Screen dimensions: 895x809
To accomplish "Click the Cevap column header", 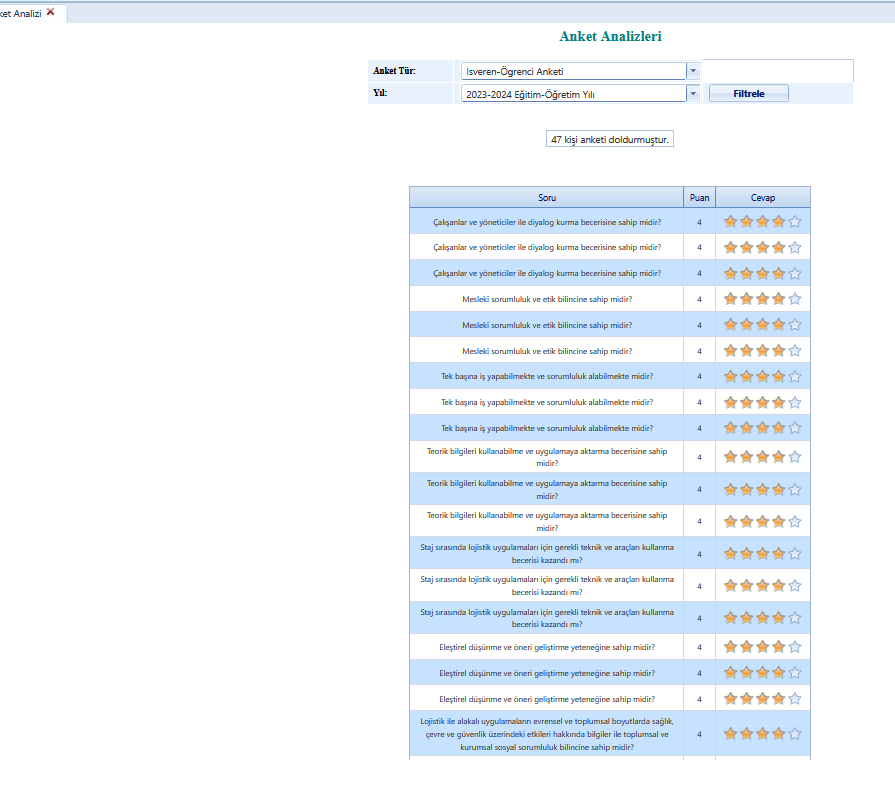I will coord(763,198).
